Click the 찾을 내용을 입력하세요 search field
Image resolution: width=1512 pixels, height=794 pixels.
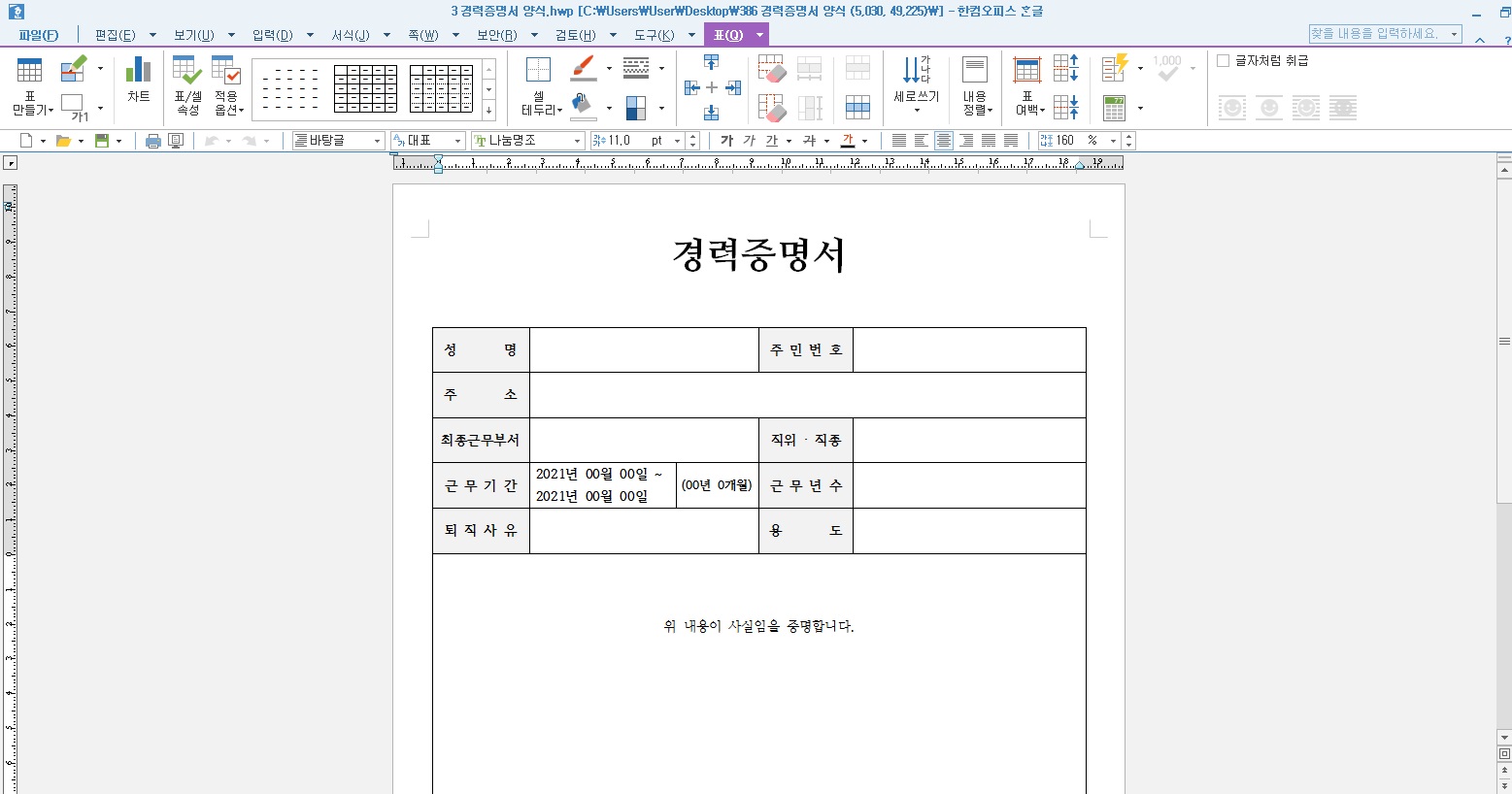1385,33
